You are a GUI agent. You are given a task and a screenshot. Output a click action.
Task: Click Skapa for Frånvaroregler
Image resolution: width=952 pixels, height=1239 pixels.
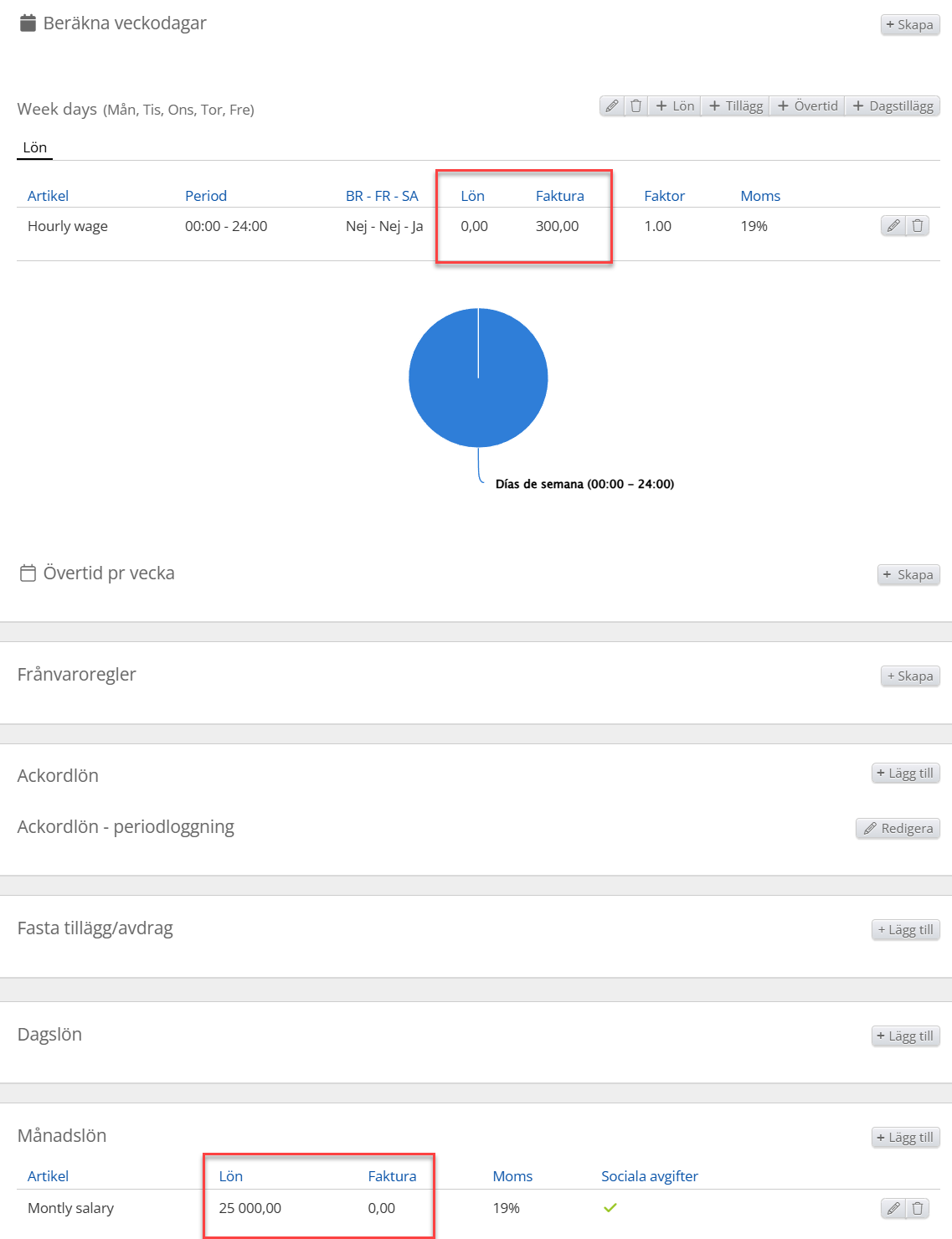pyautogui.click(x=909, y=676)
